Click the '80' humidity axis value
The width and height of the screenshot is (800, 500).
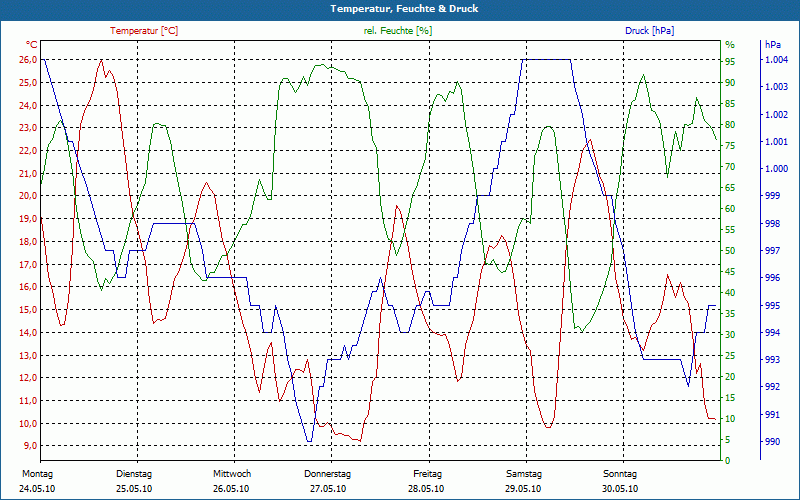coord(730,125)
